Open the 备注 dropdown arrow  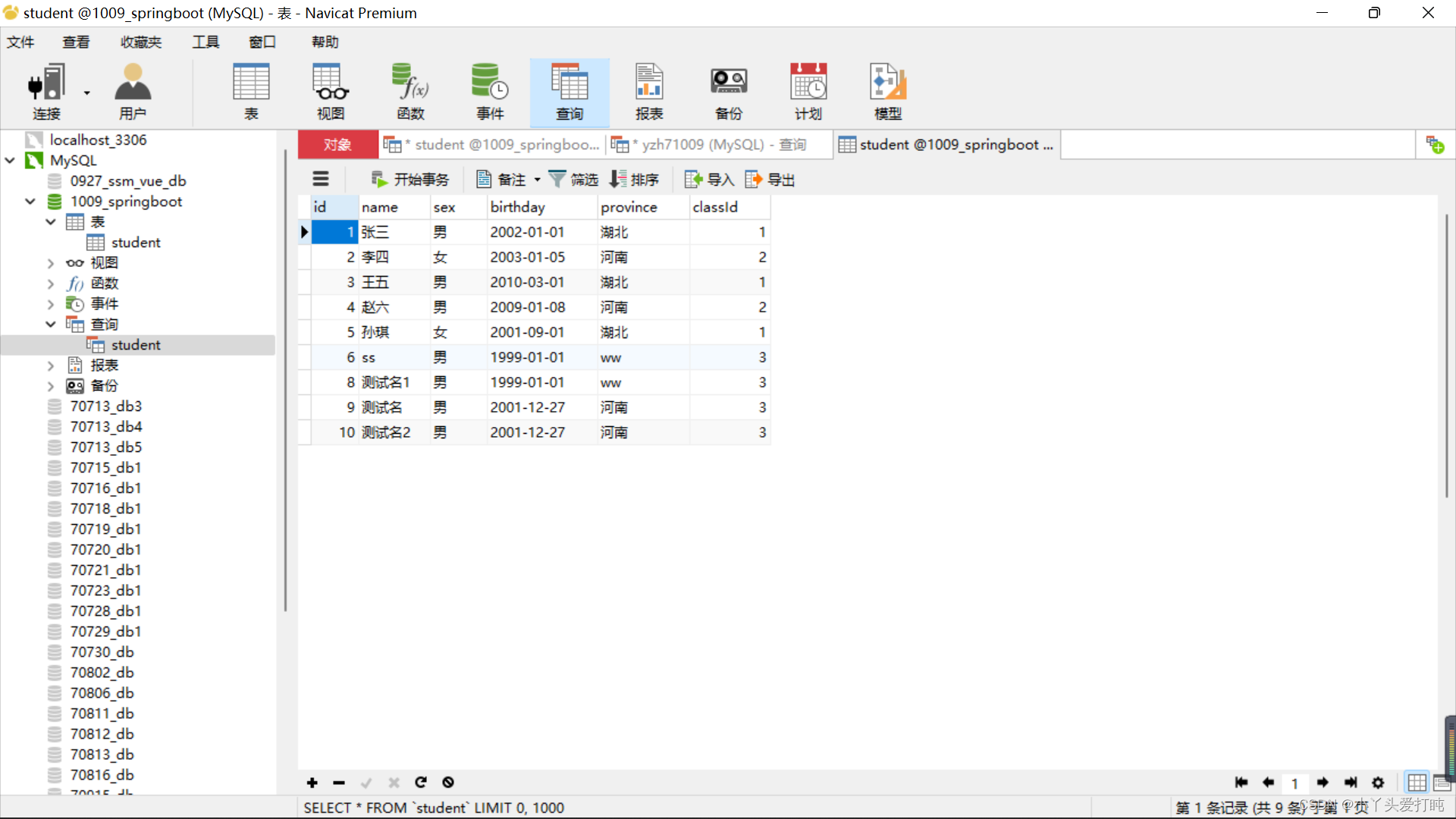coord(537,180)
